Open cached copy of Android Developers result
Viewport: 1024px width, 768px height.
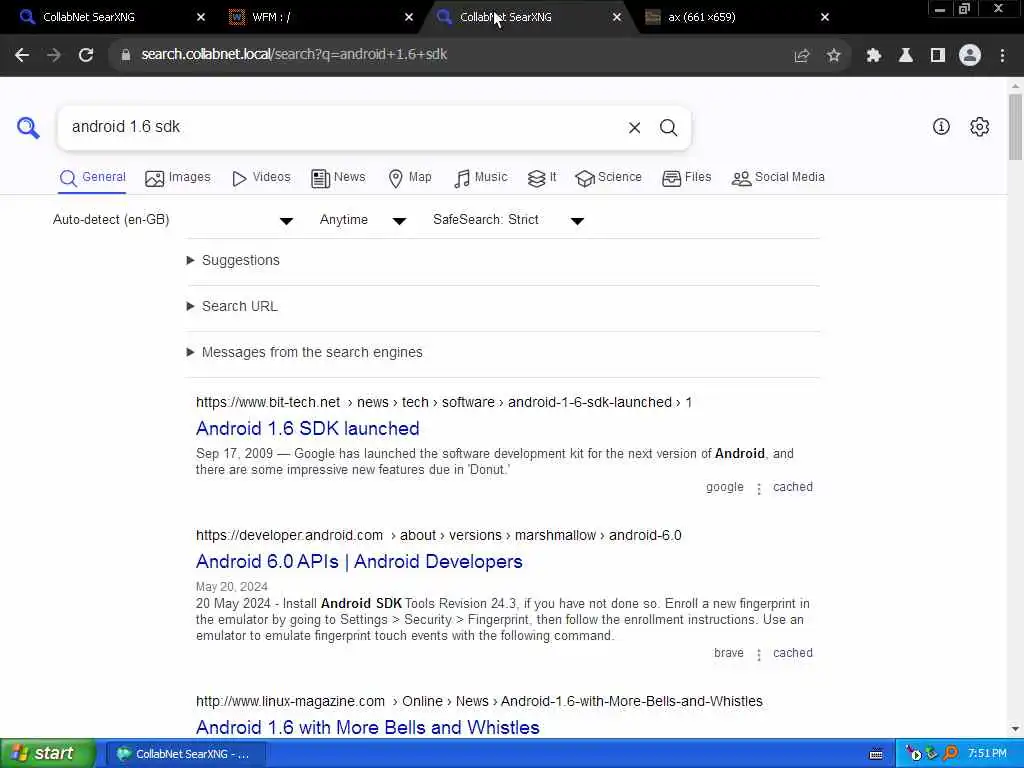pyautogui.click(x=793, y=653)
